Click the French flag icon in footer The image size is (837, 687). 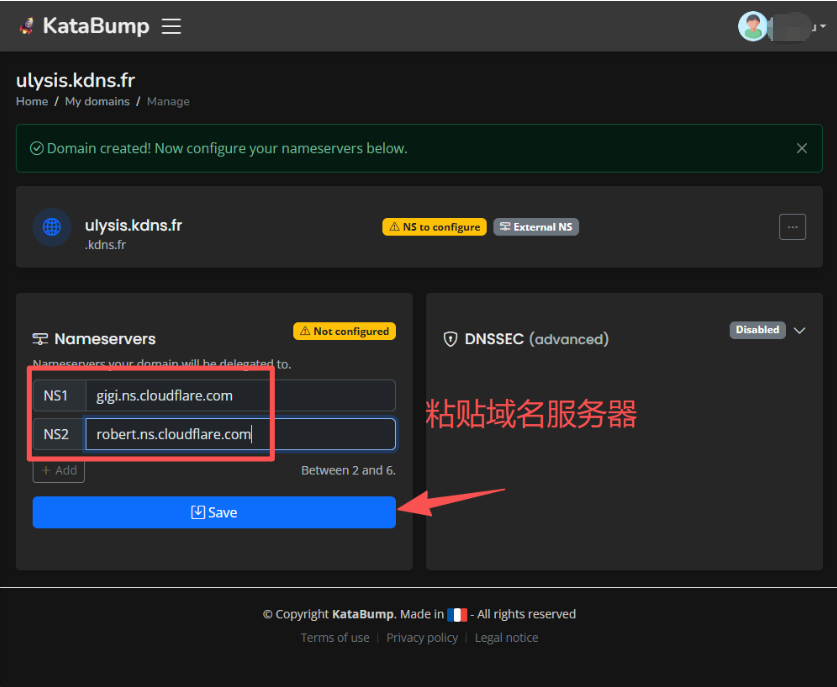[457, 615]
